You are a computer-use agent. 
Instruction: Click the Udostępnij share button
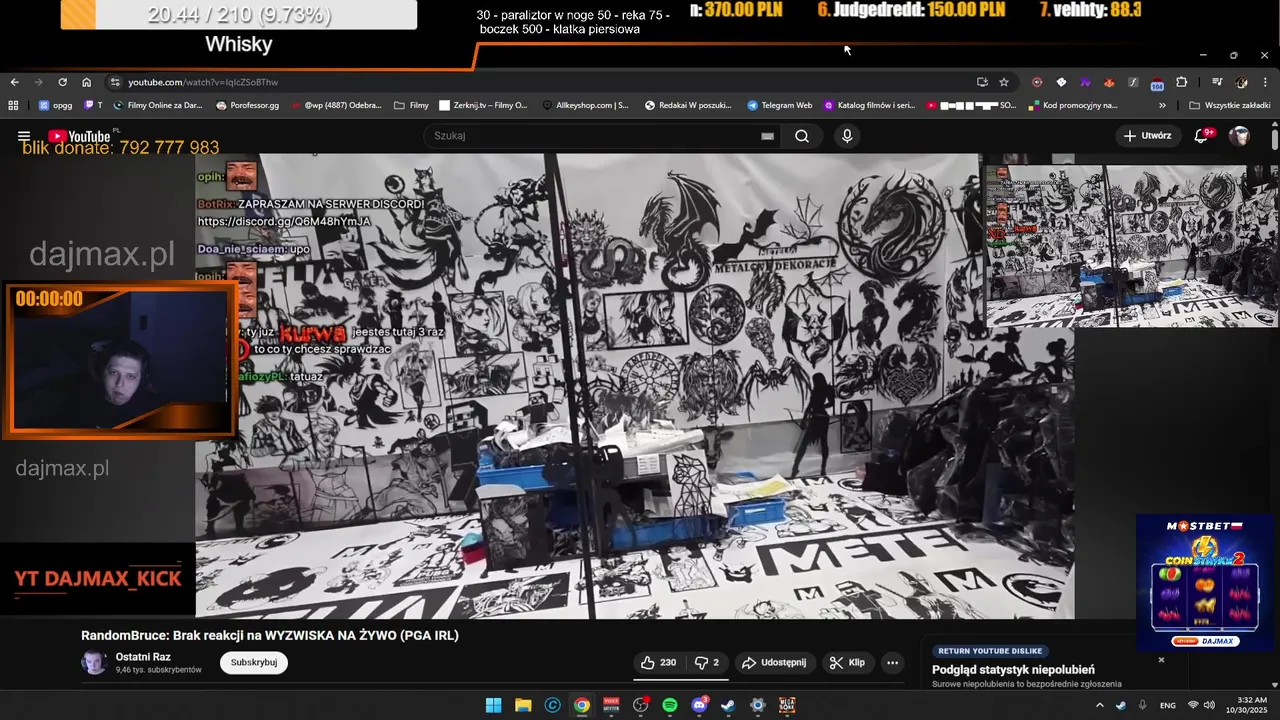(x=773, y=663)
